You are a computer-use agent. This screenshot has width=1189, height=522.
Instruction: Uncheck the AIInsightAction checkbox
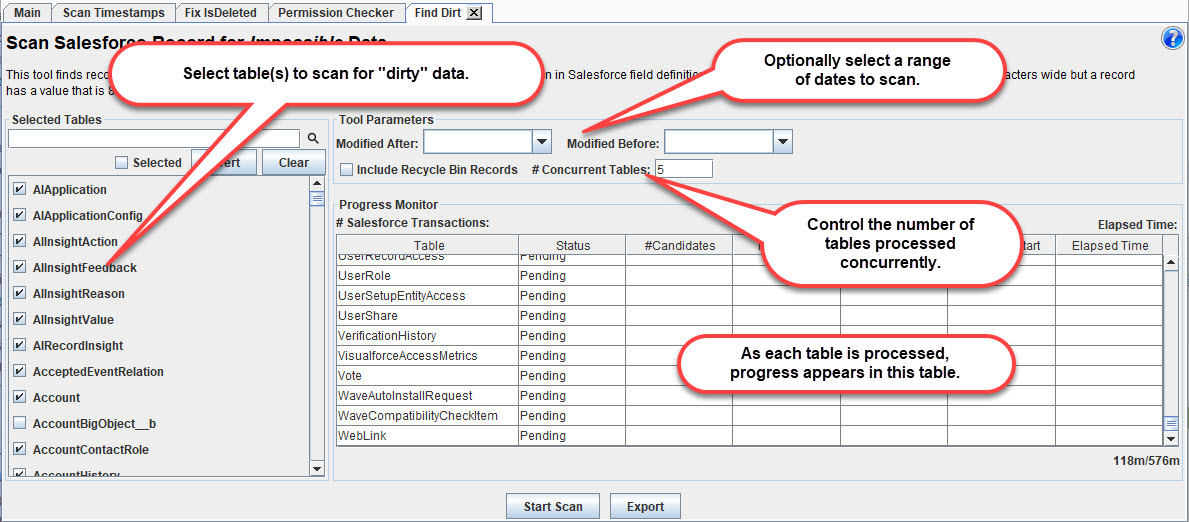(x=20, y=241)
